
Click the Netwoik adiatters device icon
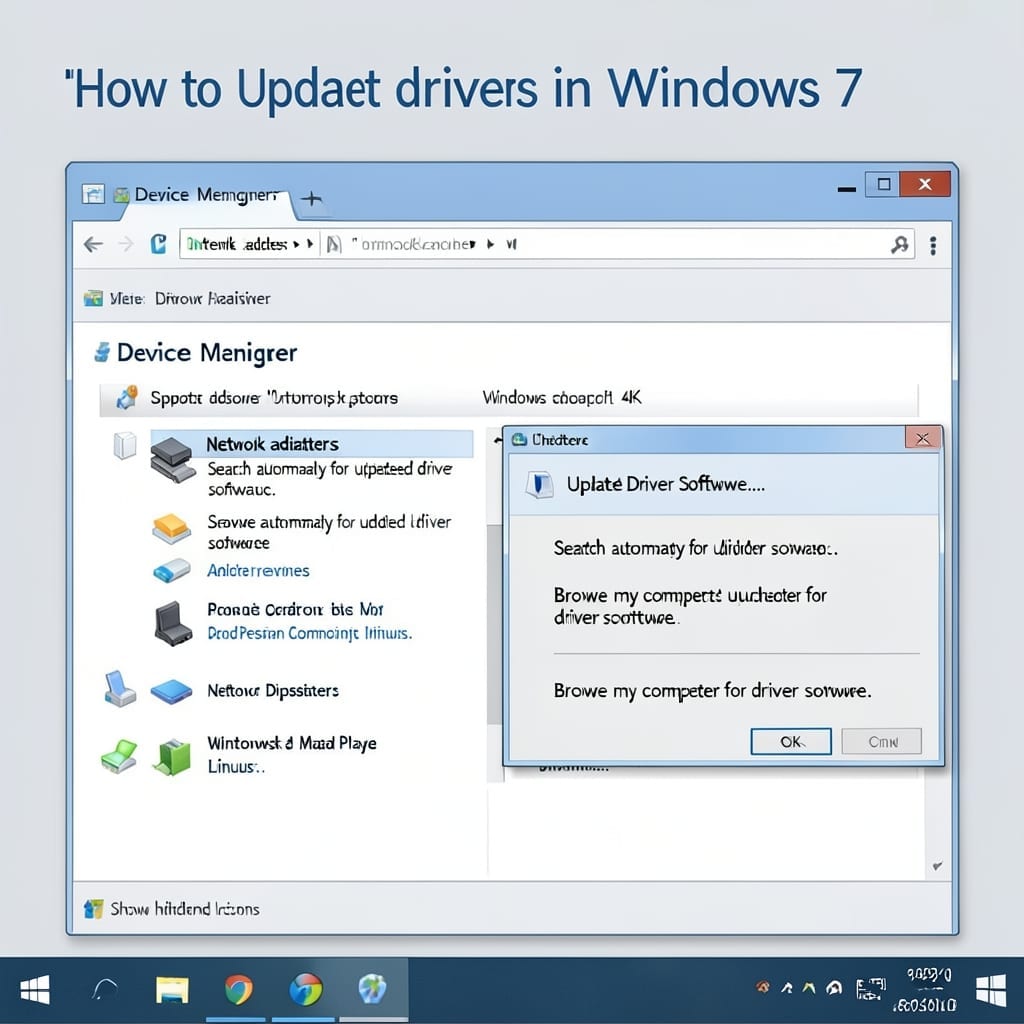point(172,459)
